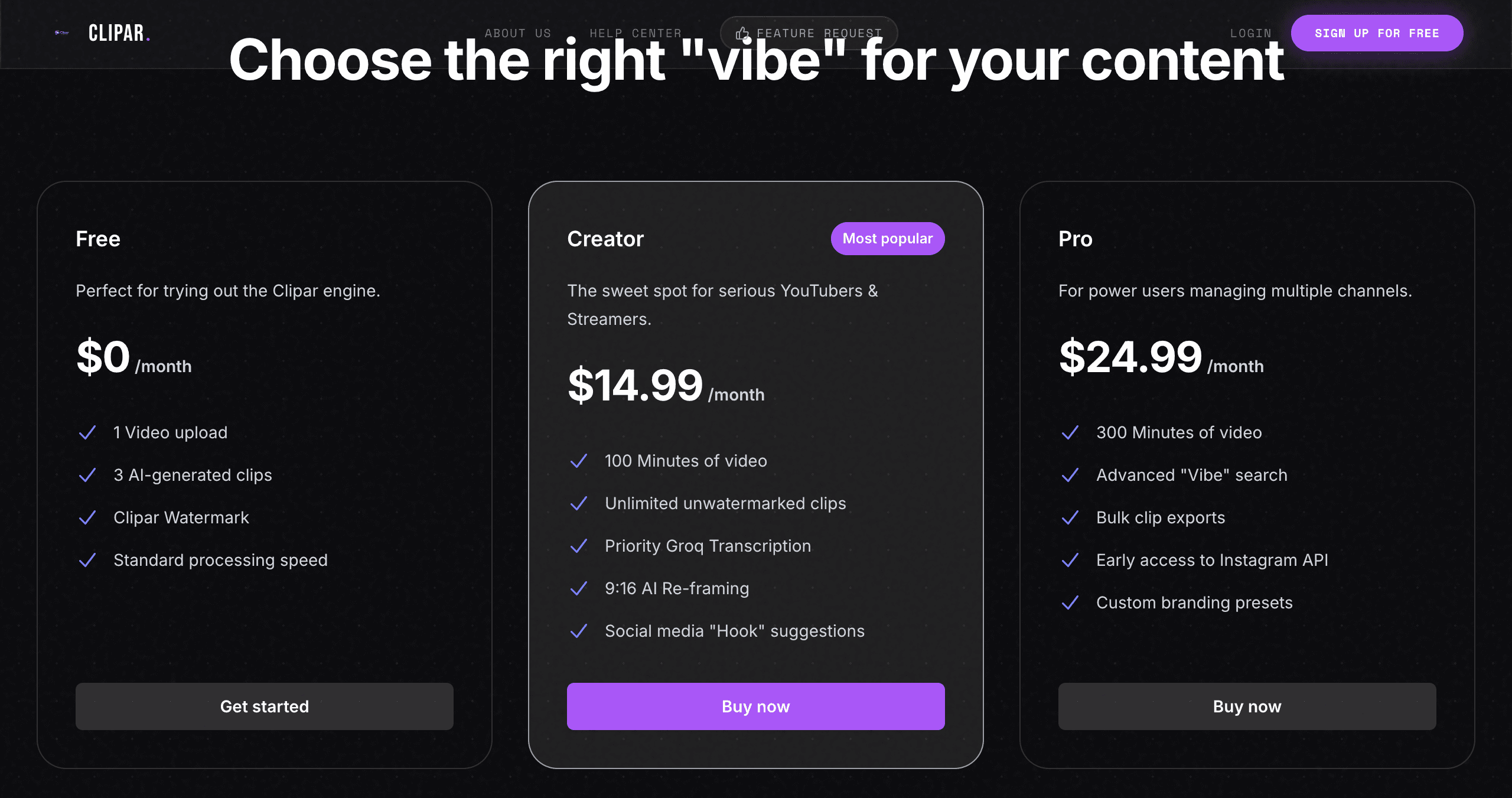The height and width of the screenshot is (798, 1512).
Task: Open the Help Center link
Action: coord(636,34)
